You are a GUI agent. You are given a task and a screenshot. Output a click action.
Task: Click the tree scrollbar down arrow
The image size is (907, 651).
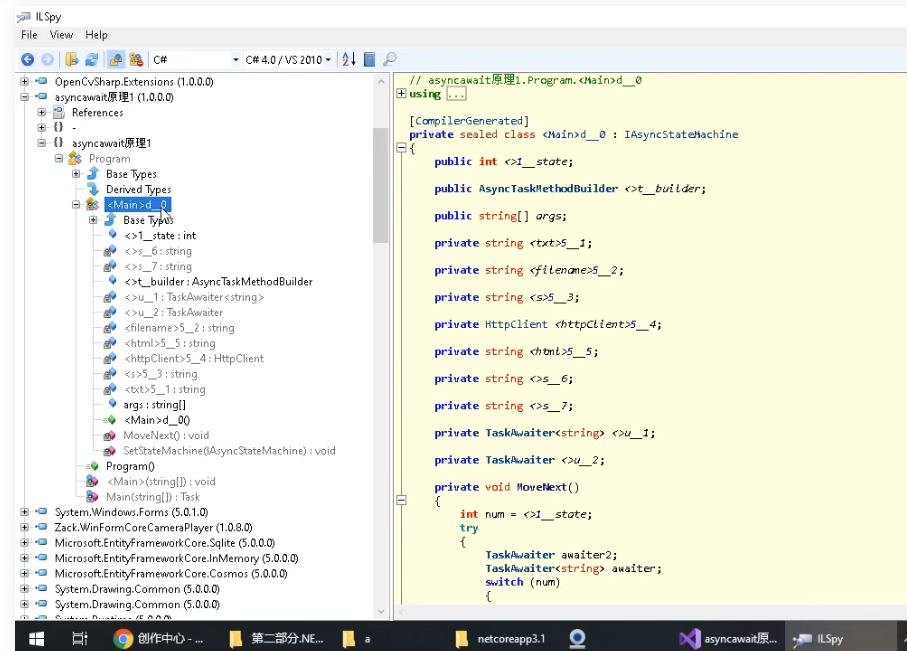(x=381, y=611)
